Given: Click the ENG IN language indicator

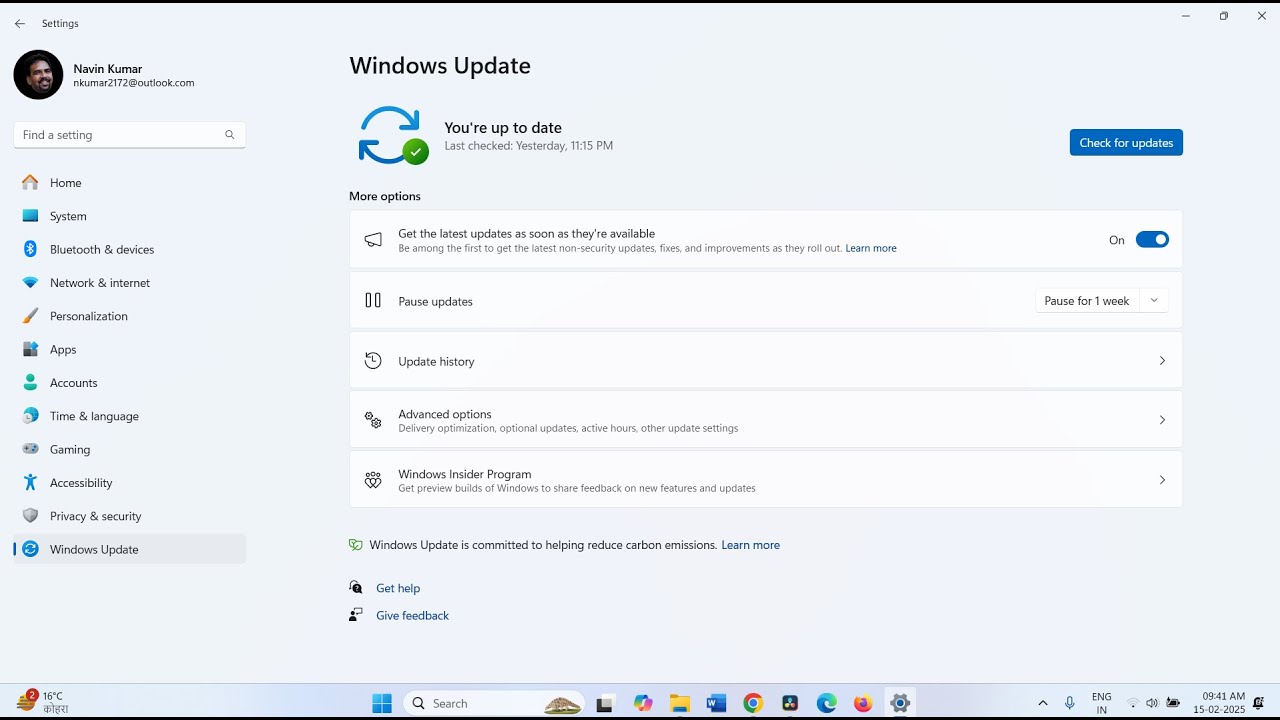Looking at the screenshot, I should coord(1101,703).
